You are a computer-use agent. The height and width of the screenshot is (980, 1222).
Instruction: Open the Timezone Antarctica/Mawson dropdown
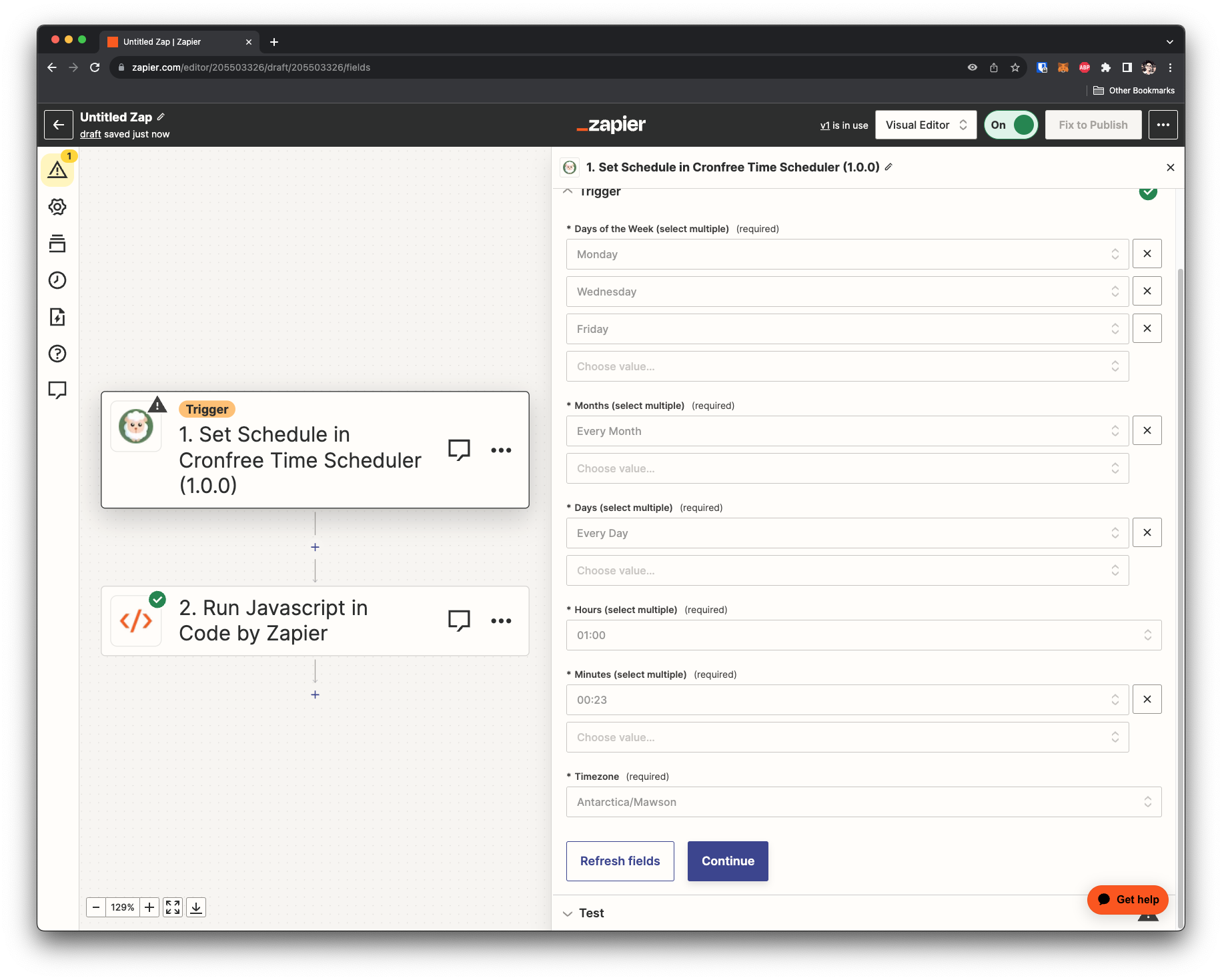coord(863,802)
